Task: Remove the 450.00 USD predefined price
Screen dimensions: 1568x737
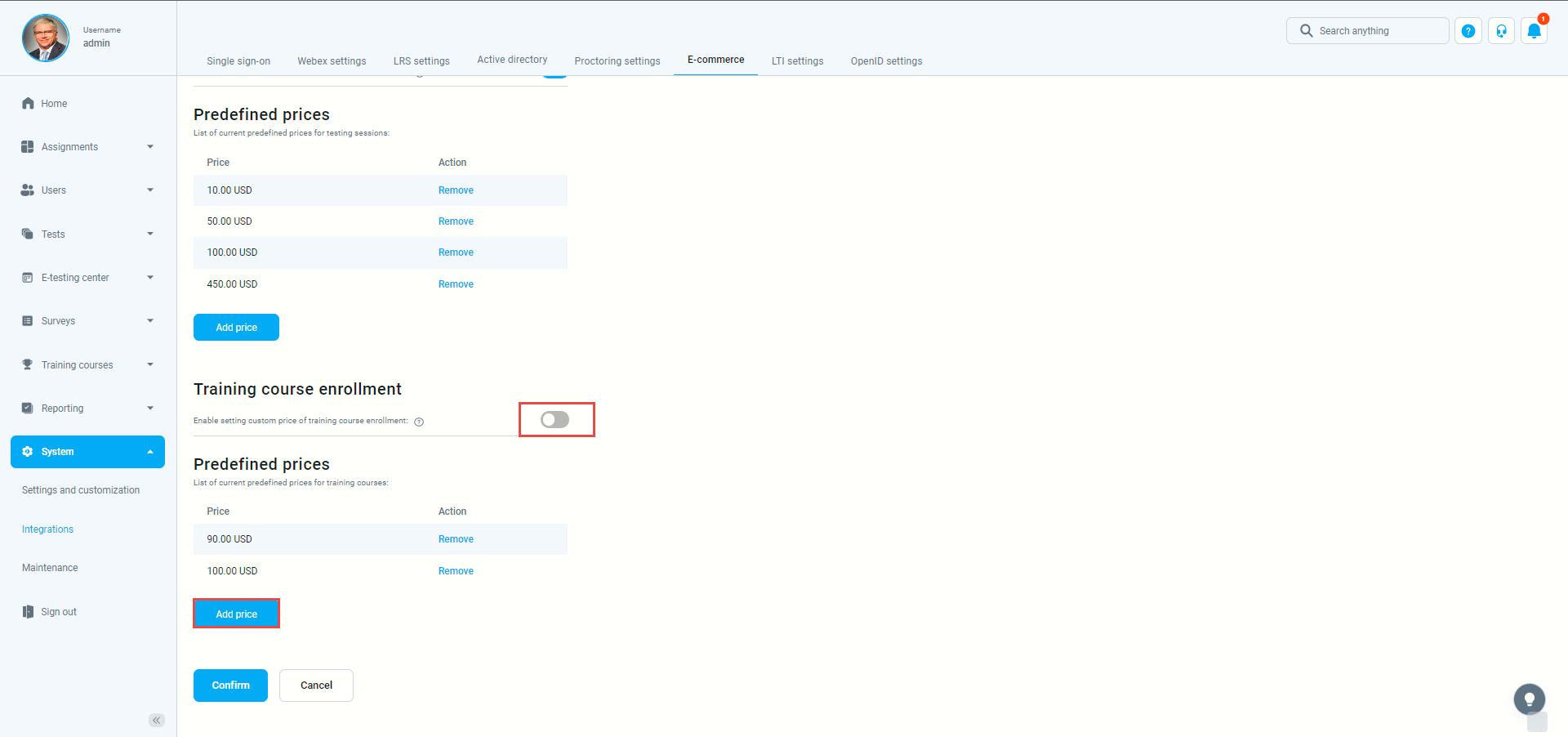Action: point(456,284)
